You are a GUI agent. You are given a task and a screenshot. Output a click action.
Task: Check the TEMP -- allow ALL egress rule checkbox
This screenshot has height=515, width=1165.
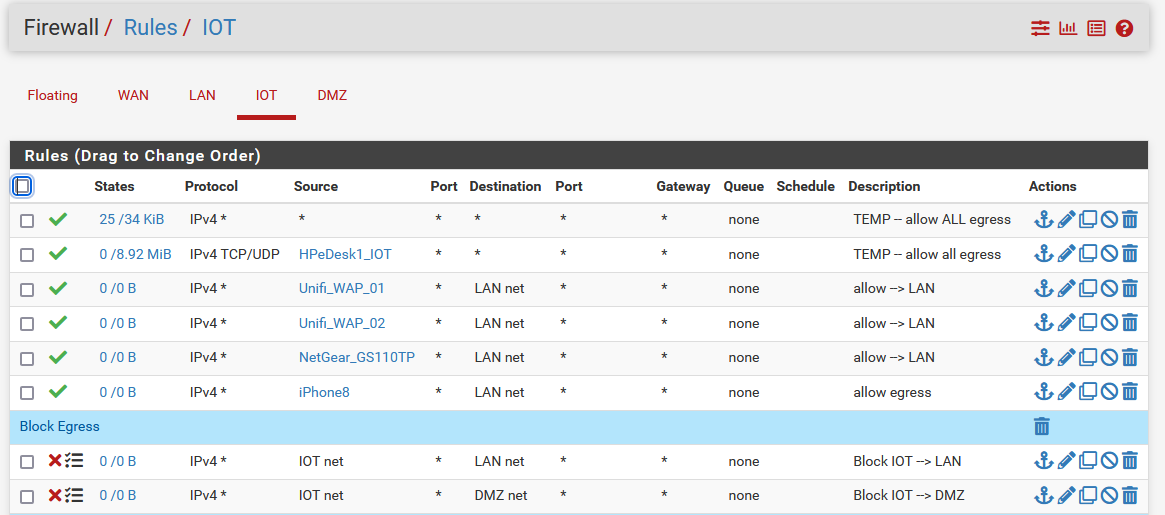(27, 221)
